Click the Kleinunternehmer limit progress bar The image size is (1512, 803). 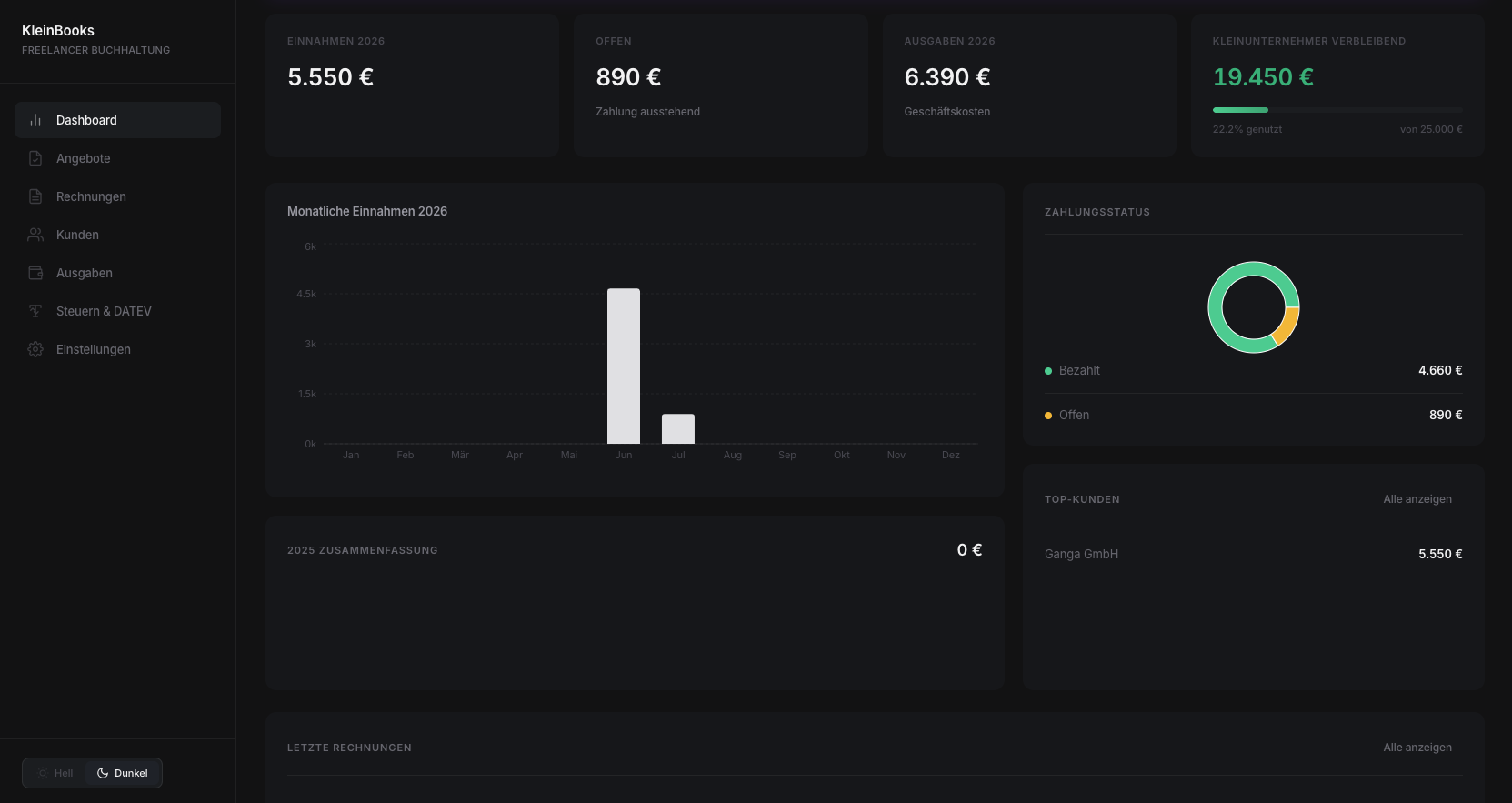click(1337, 110)
